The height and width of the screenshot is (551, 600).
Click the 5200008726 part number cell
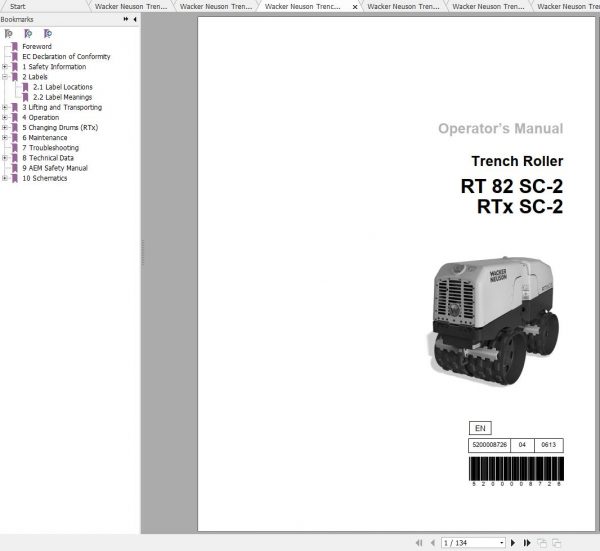click(489, 445)
